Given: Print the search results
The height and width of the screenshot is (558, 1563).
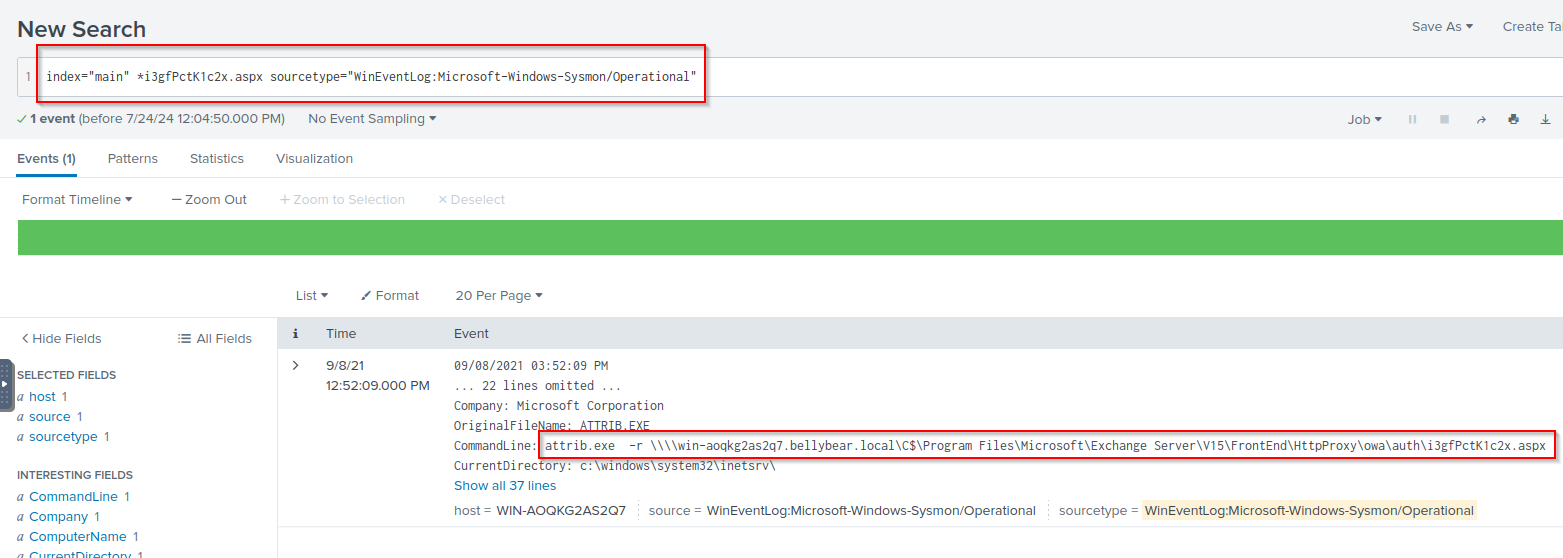Looking at the screenshot, I should point(1513,119).
